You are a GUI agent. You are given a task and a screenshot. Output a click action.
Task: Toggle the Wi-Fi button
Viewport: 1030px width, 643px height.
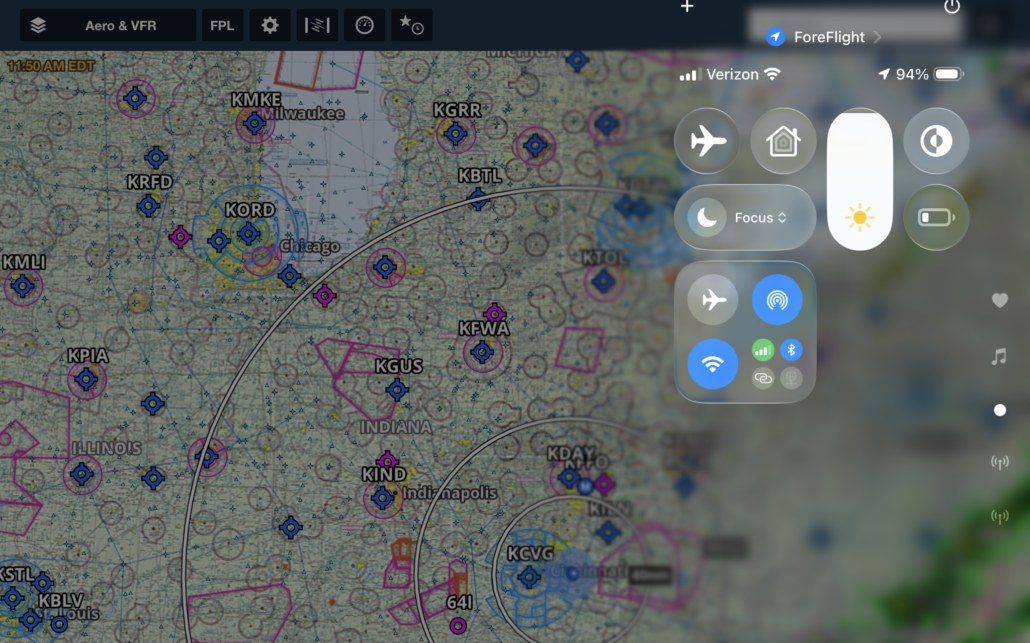713,364
